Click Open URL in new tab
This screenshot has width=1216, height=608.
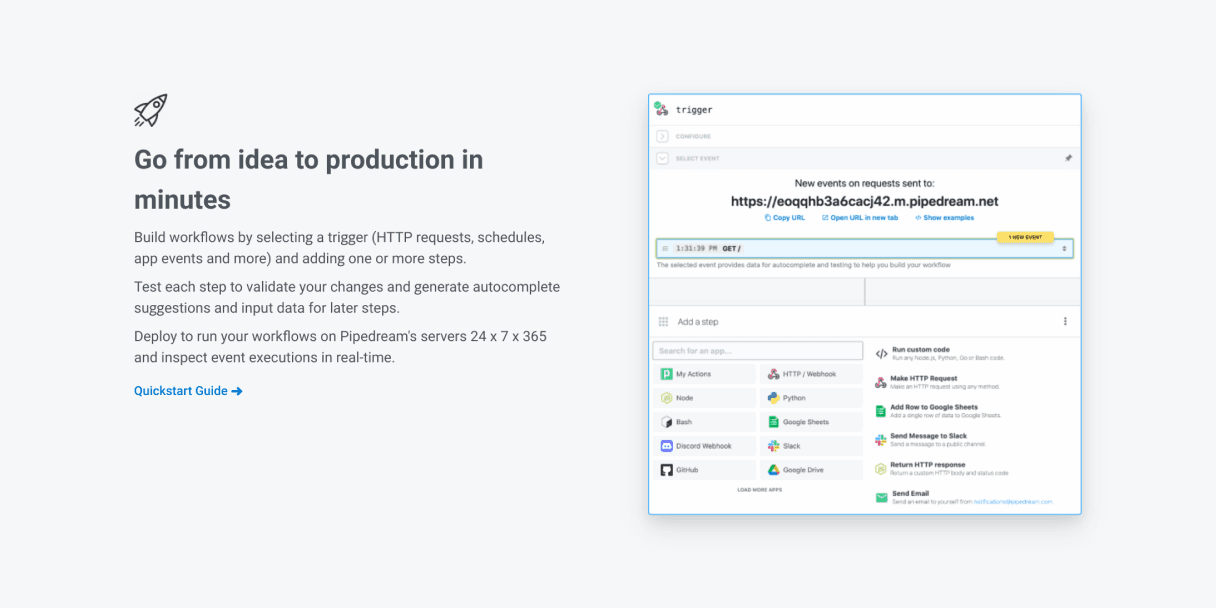[860, 217]
